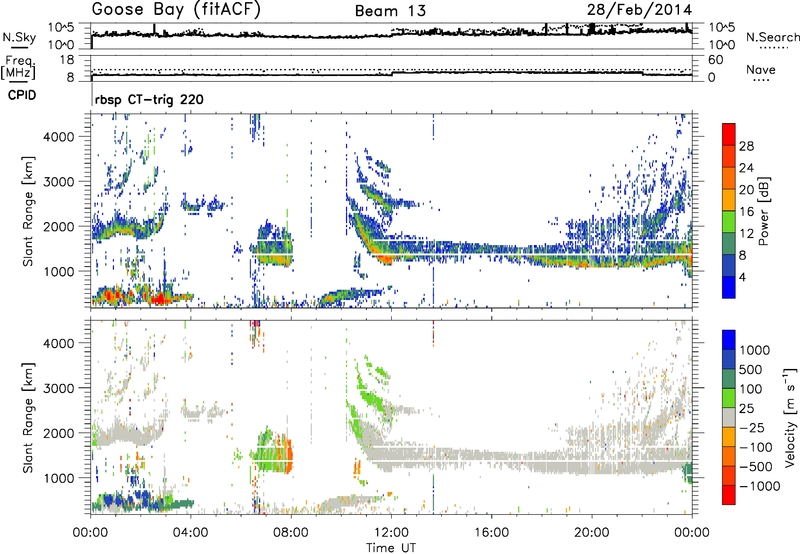Pick the blue top segment of Velocity colorbar

[x=729, y=340]
